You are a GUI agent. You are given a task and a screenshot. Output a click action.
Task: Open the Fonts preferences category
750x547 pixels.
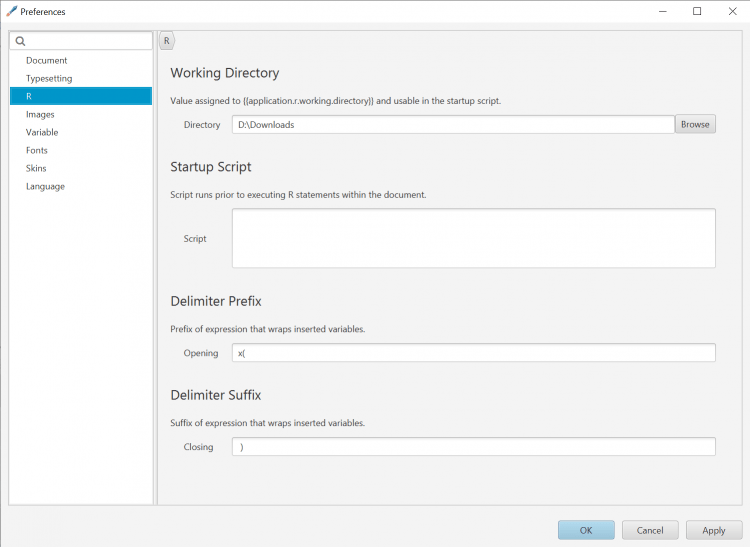point(37,150)
